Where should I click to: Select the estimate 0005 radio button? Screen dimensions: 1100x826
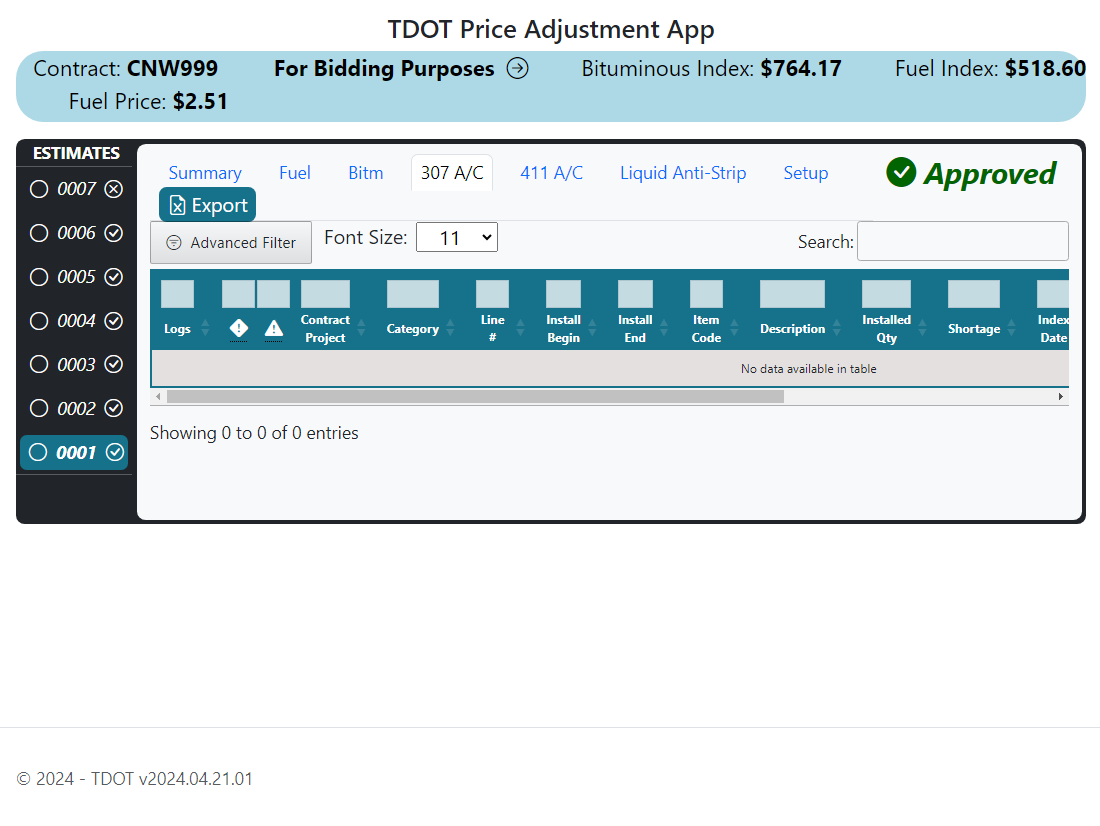pyautogui.click(x=39, y=277)
